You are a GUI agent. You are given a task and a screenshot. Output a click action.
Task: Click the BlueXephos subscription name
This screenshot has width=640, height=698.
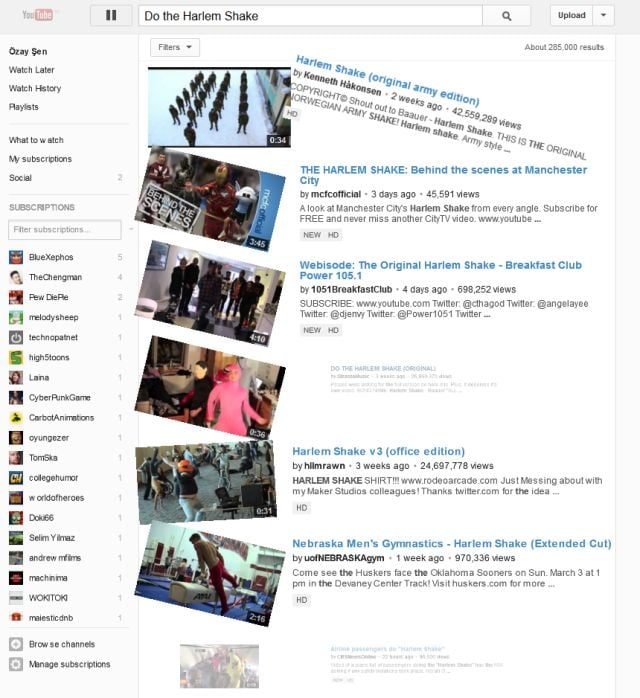click(x=51, y=257)
